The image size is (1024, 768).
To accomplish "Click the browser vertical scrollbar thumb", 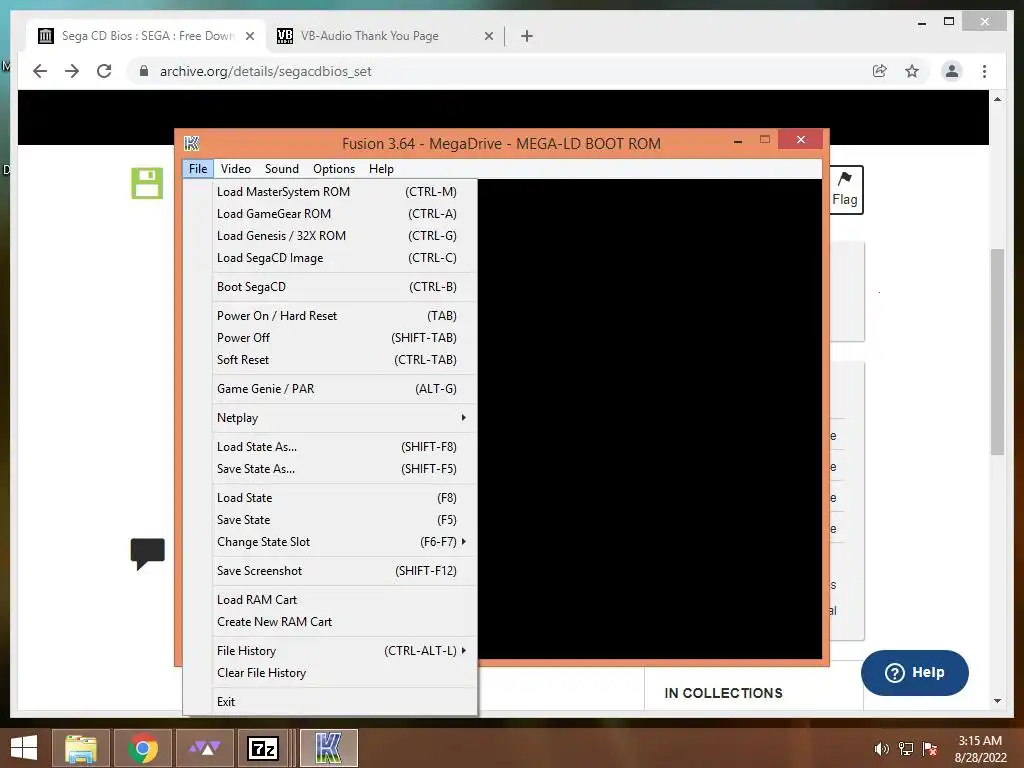I will pos(997,351).
